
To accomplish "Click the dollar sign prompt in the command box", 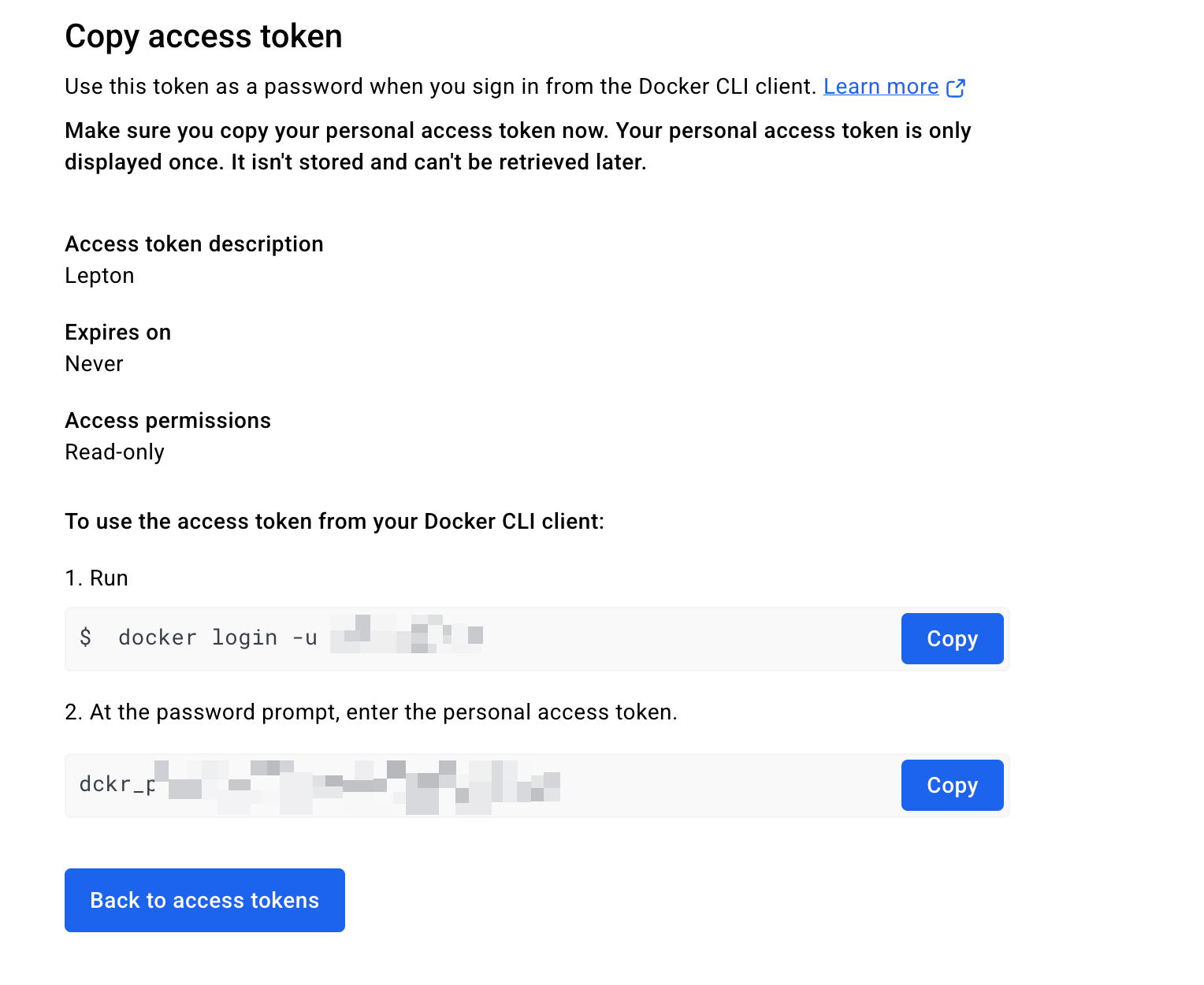I will [86, 637].
